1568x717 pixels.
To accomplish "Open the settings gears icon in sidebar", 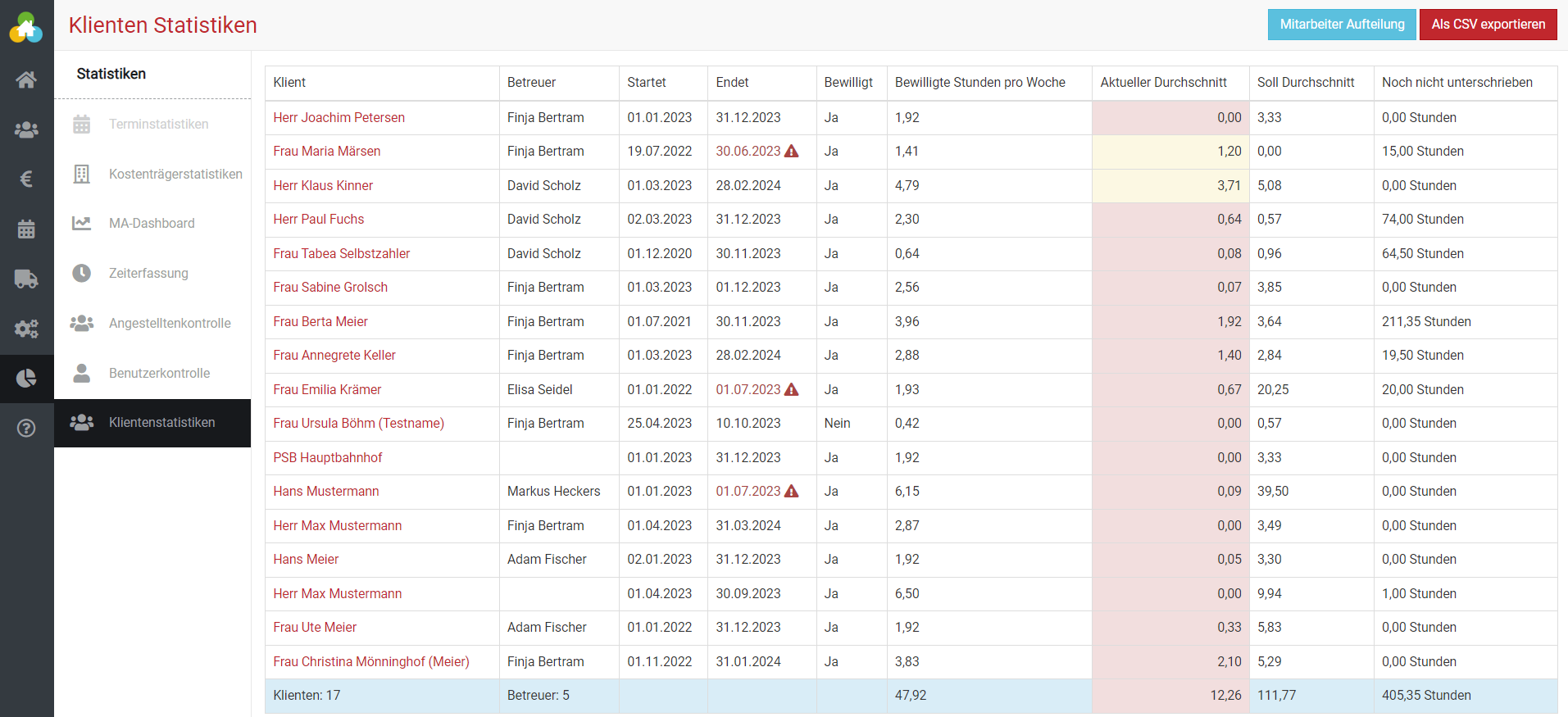I will click(26, 329).
